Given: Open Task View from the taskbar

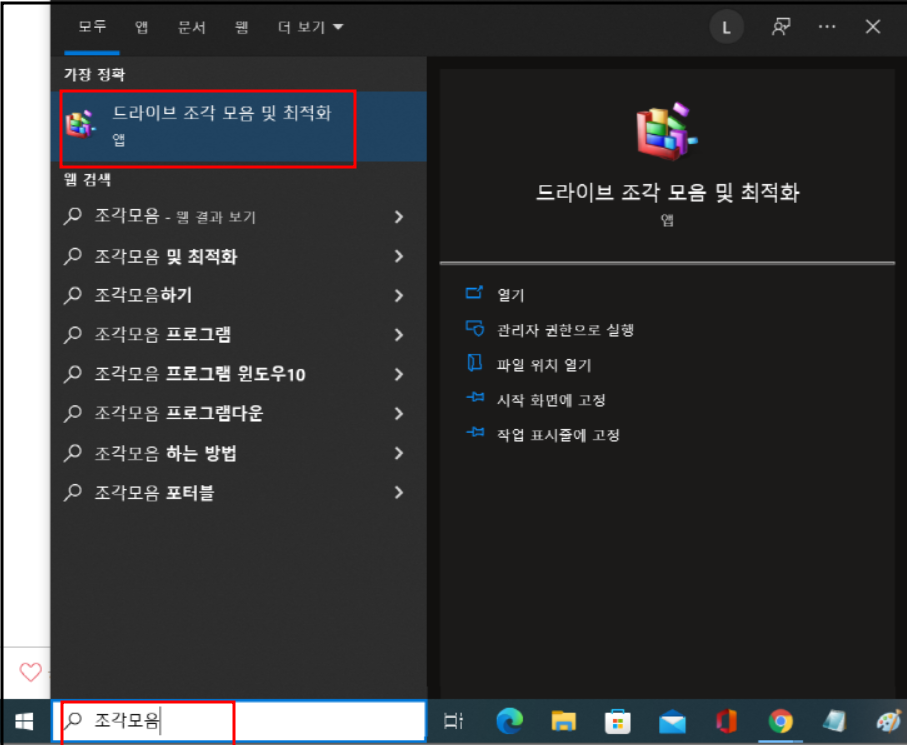Looking at the screenshot, I should point(453,720).
